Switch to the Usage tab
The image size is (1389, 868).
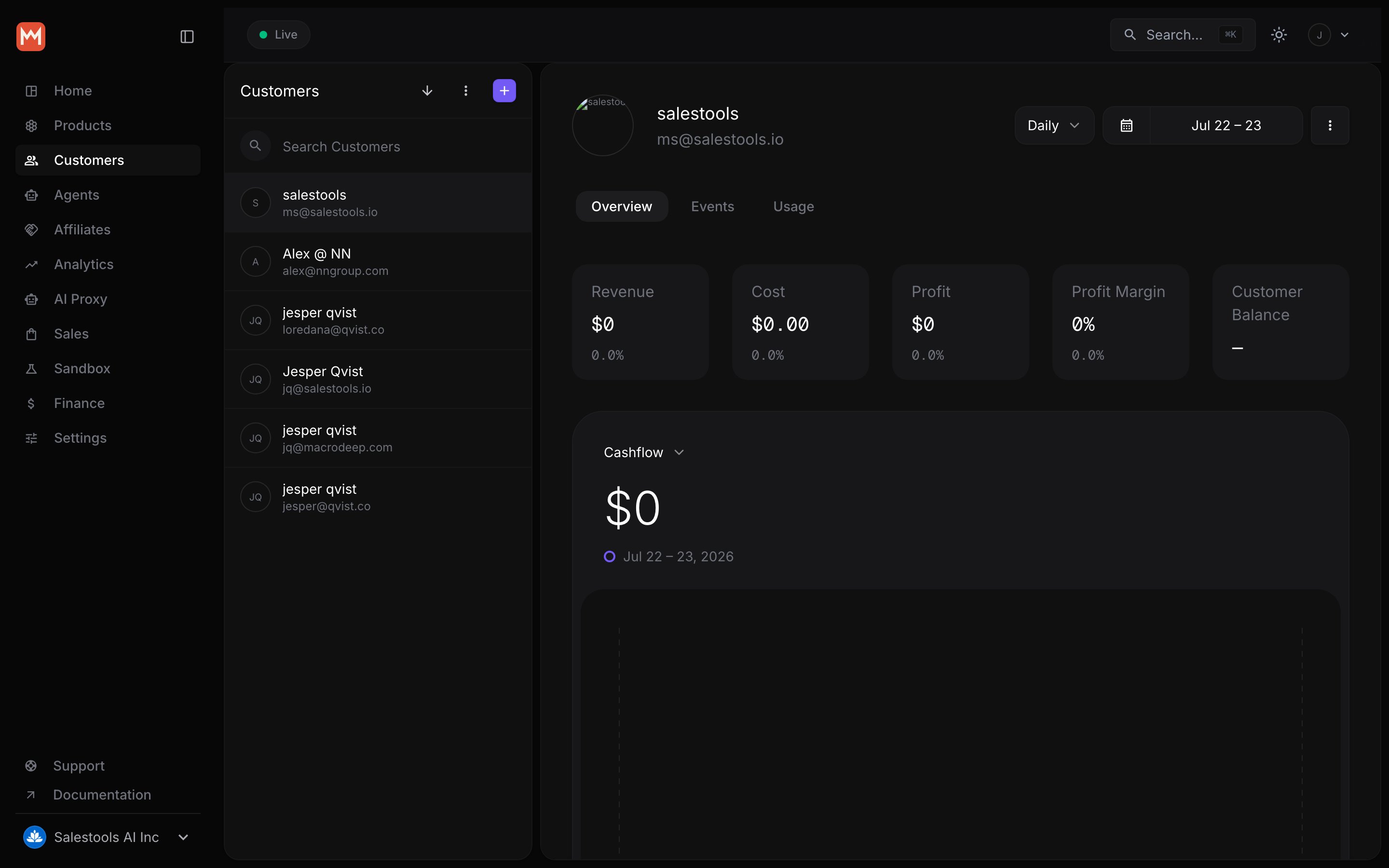pyautogui.click(x=793, y=207)
